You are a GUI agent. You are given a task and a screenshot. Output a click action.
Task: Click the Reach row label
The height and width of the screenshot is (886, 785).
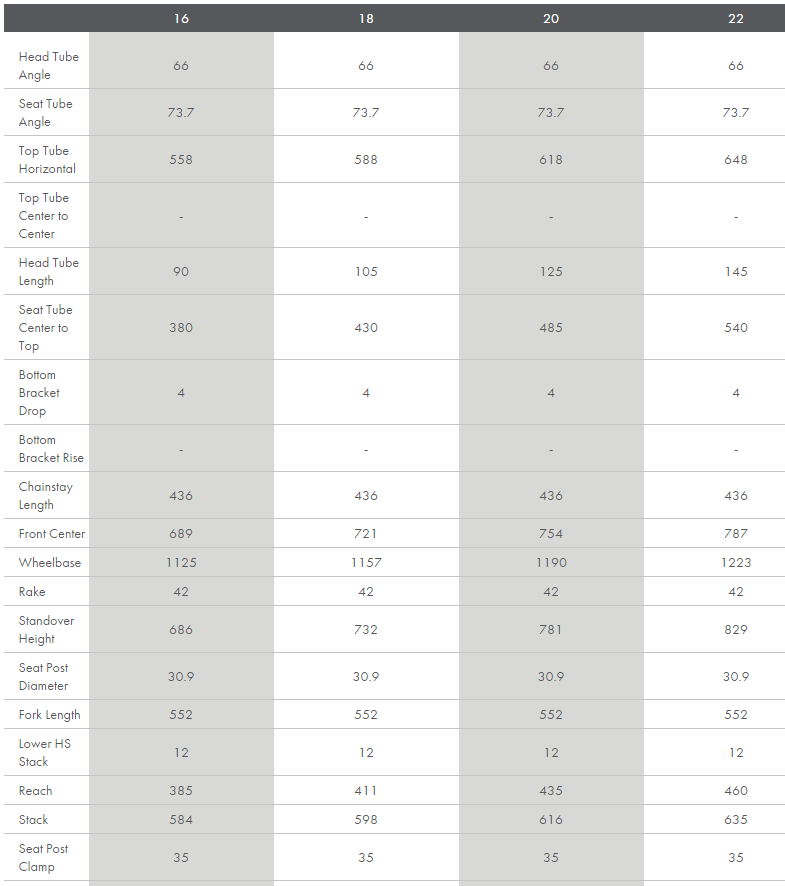point(35,791)
